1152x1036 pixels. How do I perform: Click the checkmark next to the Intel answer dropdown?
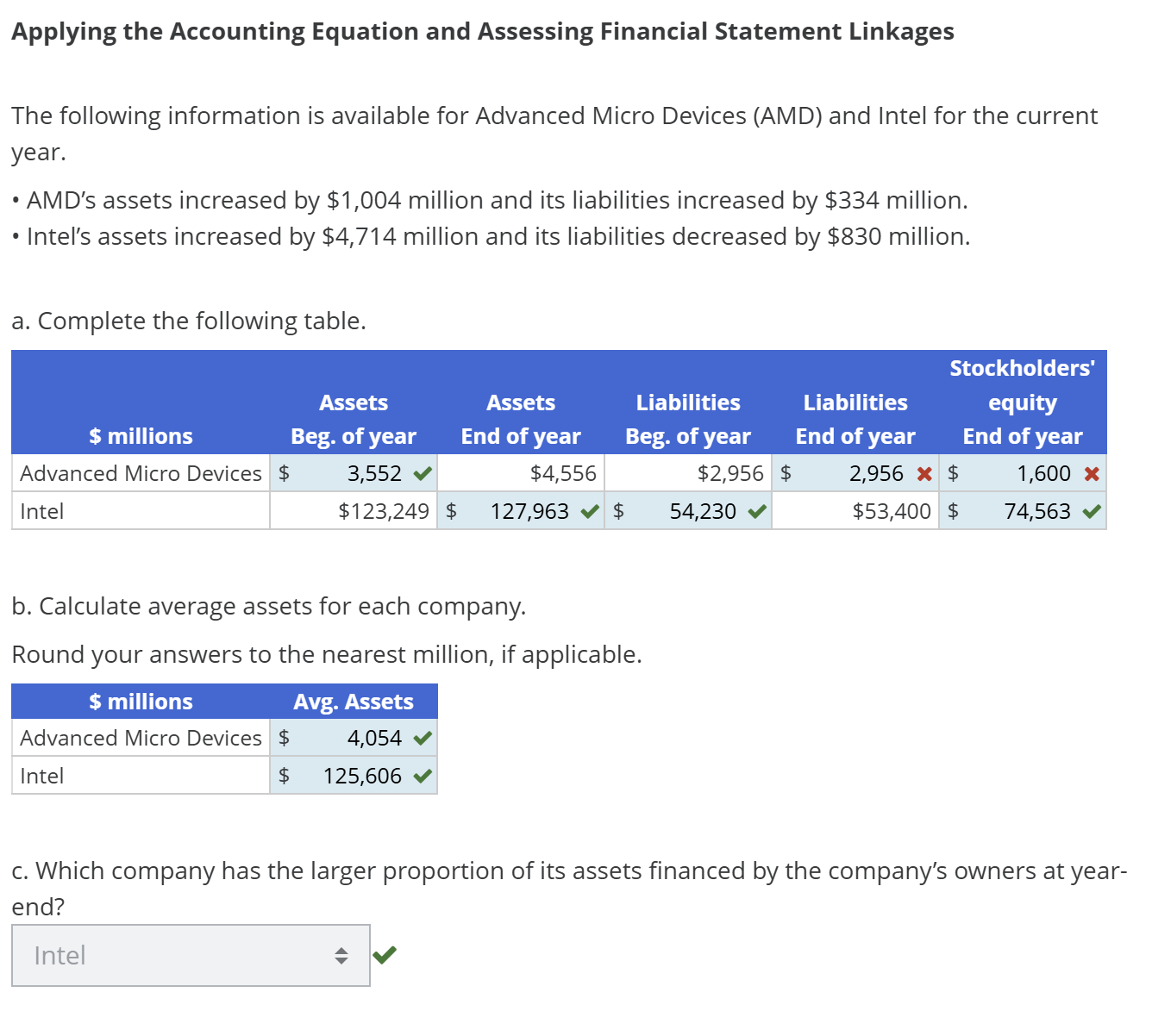(x=385, y=953)
